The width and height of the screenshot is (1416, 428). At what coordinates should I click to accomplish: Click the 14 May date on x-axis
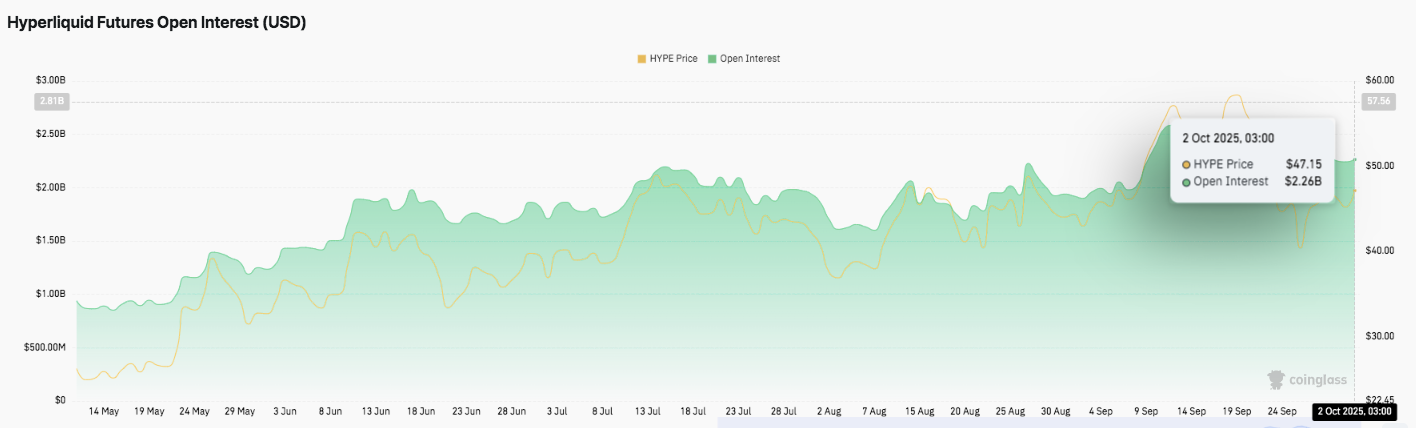click(x=104, y=411)
